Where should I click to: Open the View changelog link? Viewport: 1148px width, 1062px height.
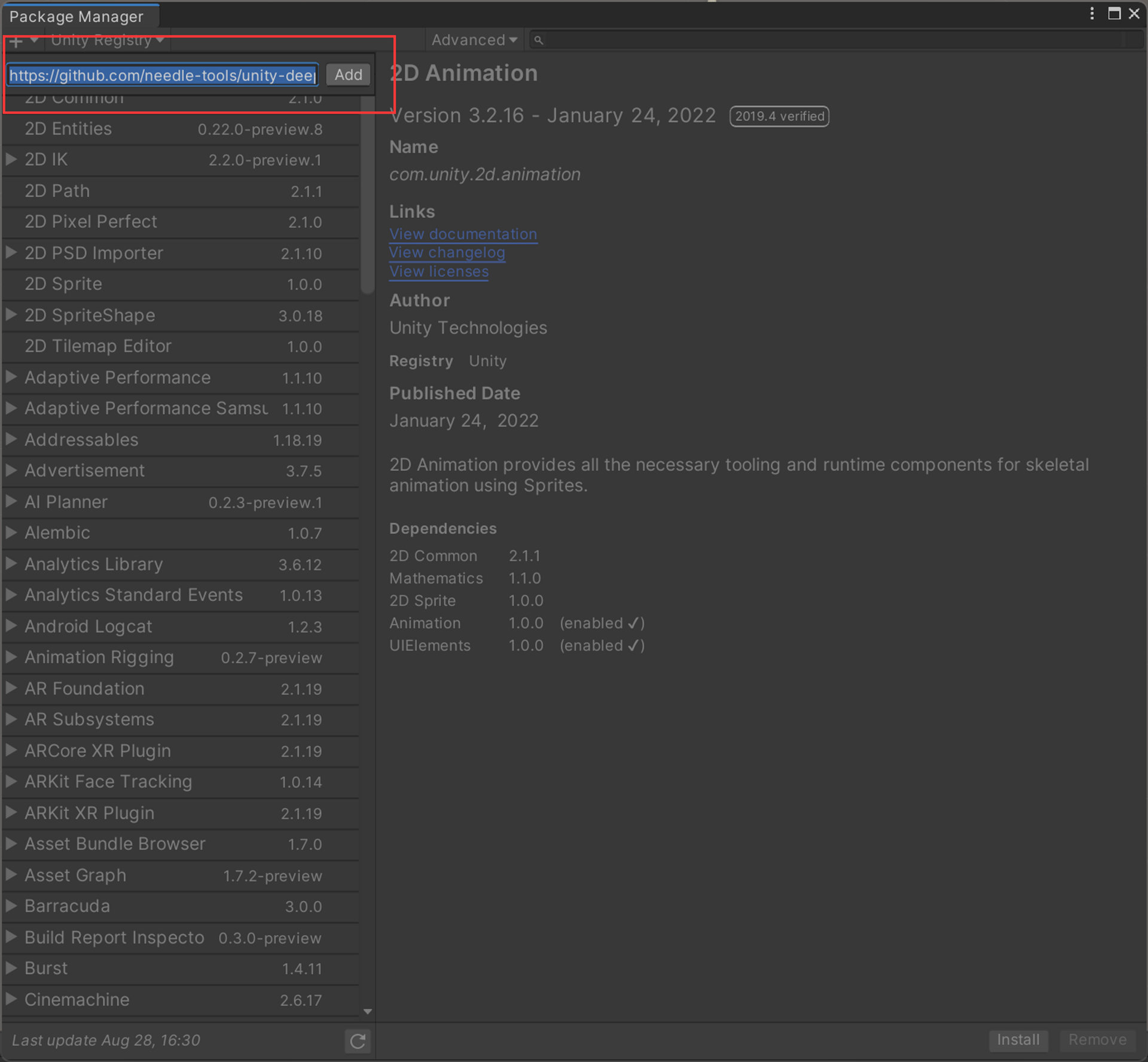click(x=447, y=252)
